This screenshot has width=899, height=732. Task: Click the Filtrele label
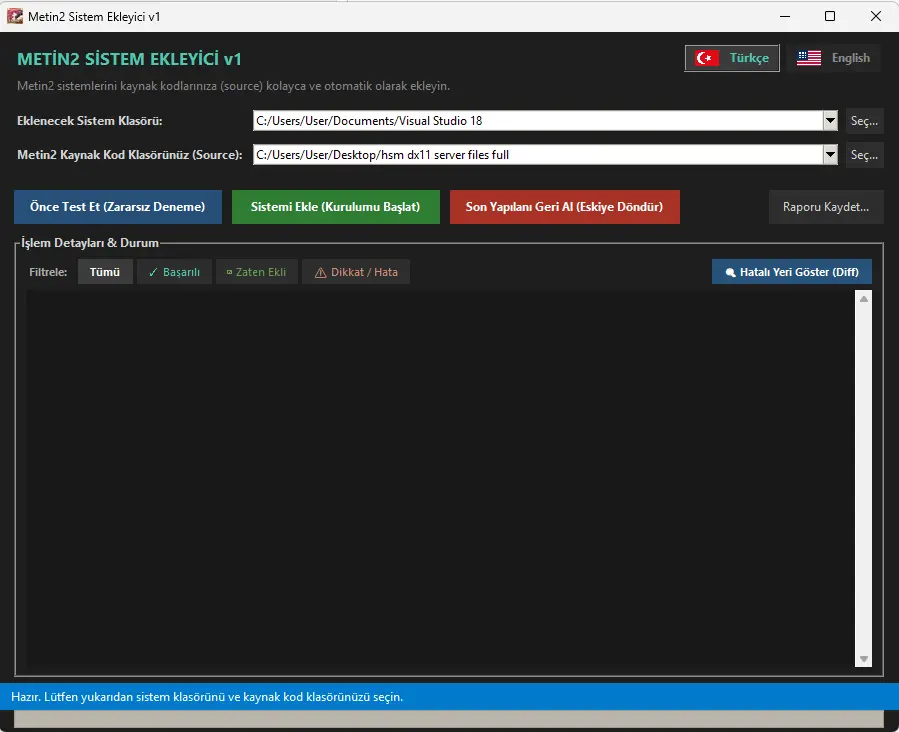tap(48, 272)
